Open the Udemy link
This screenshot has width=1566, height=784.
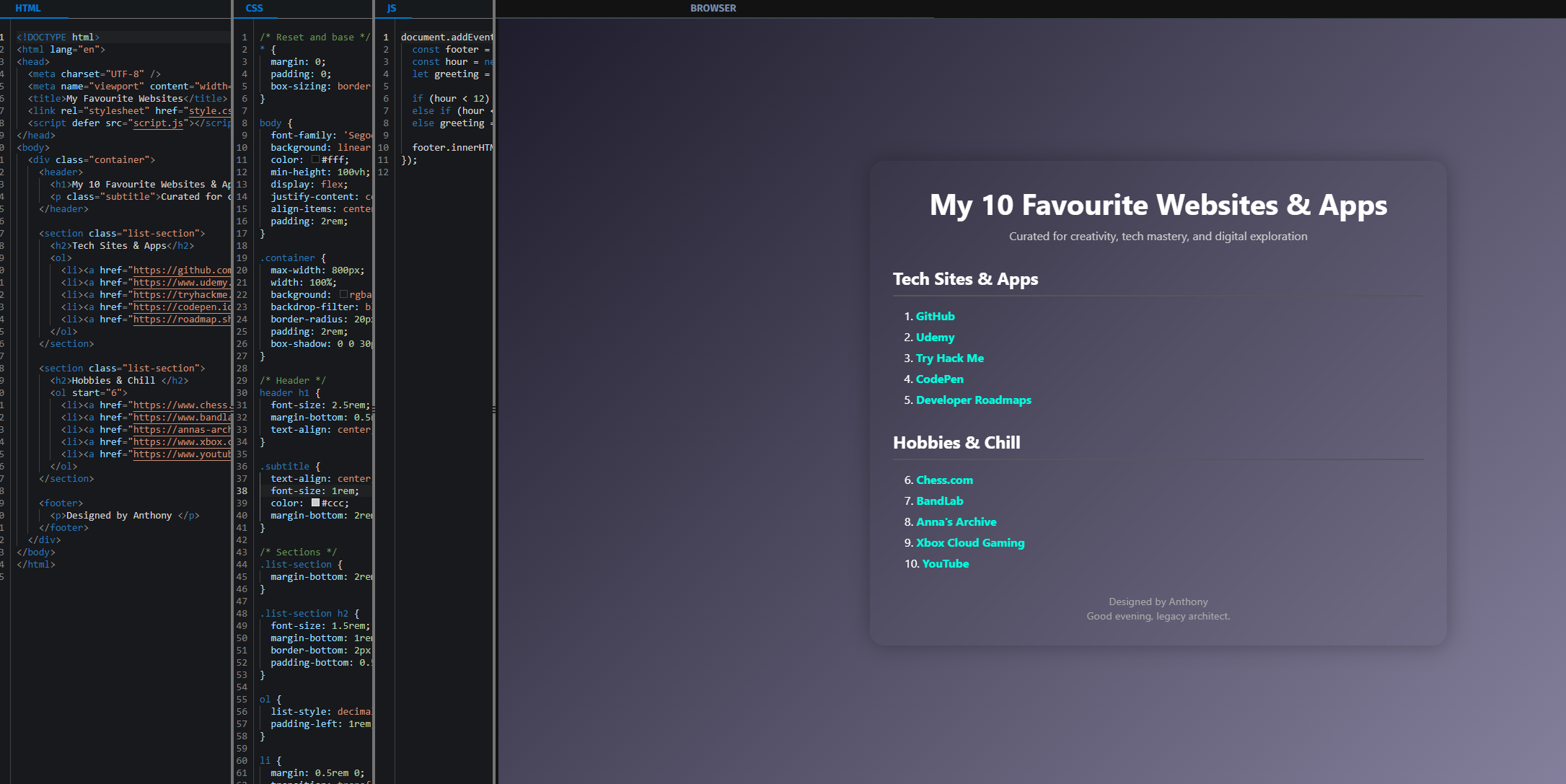(x=935, y=337)
